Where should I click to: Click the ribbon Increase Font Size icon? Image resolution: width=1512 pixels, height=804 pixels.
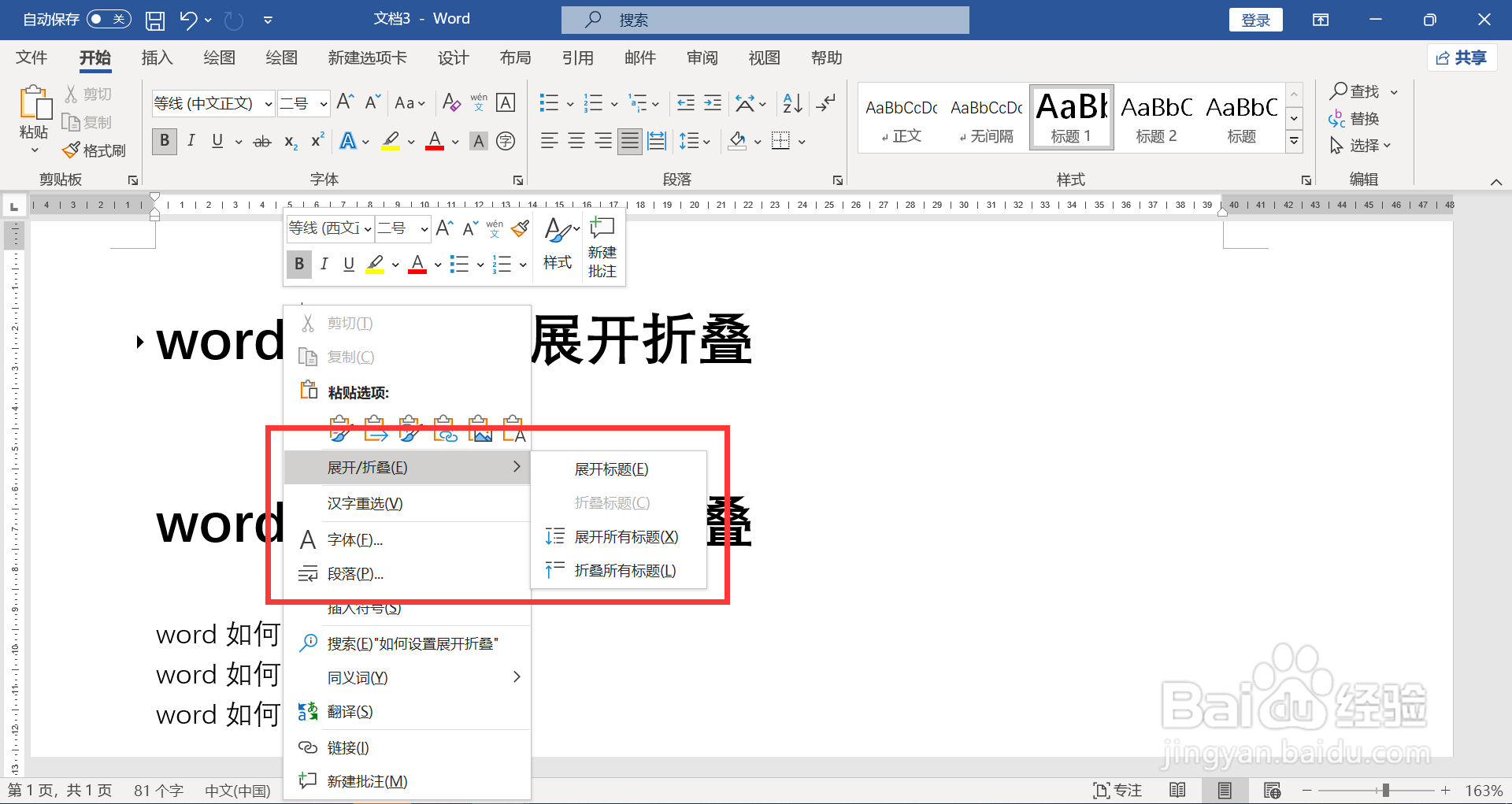(345, 102)
